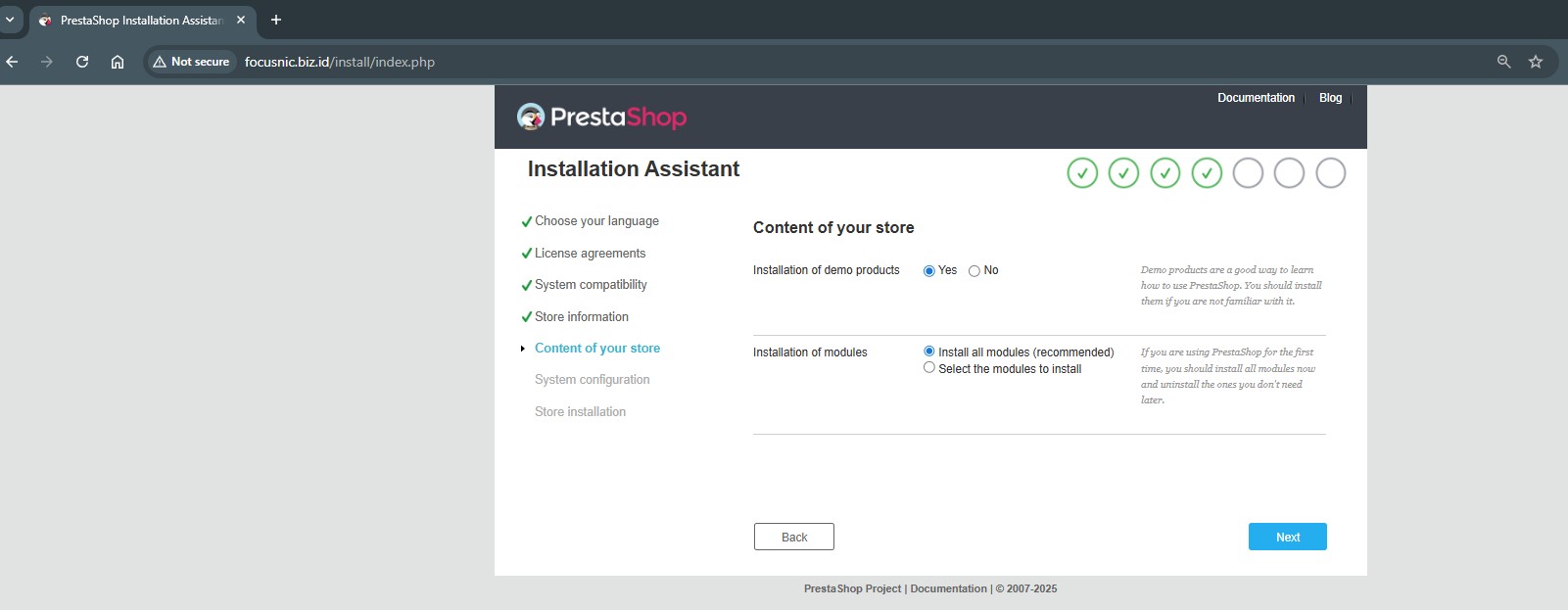Open the Blog header menu link
1568x610 pixels.
(x=1330, y=98)
